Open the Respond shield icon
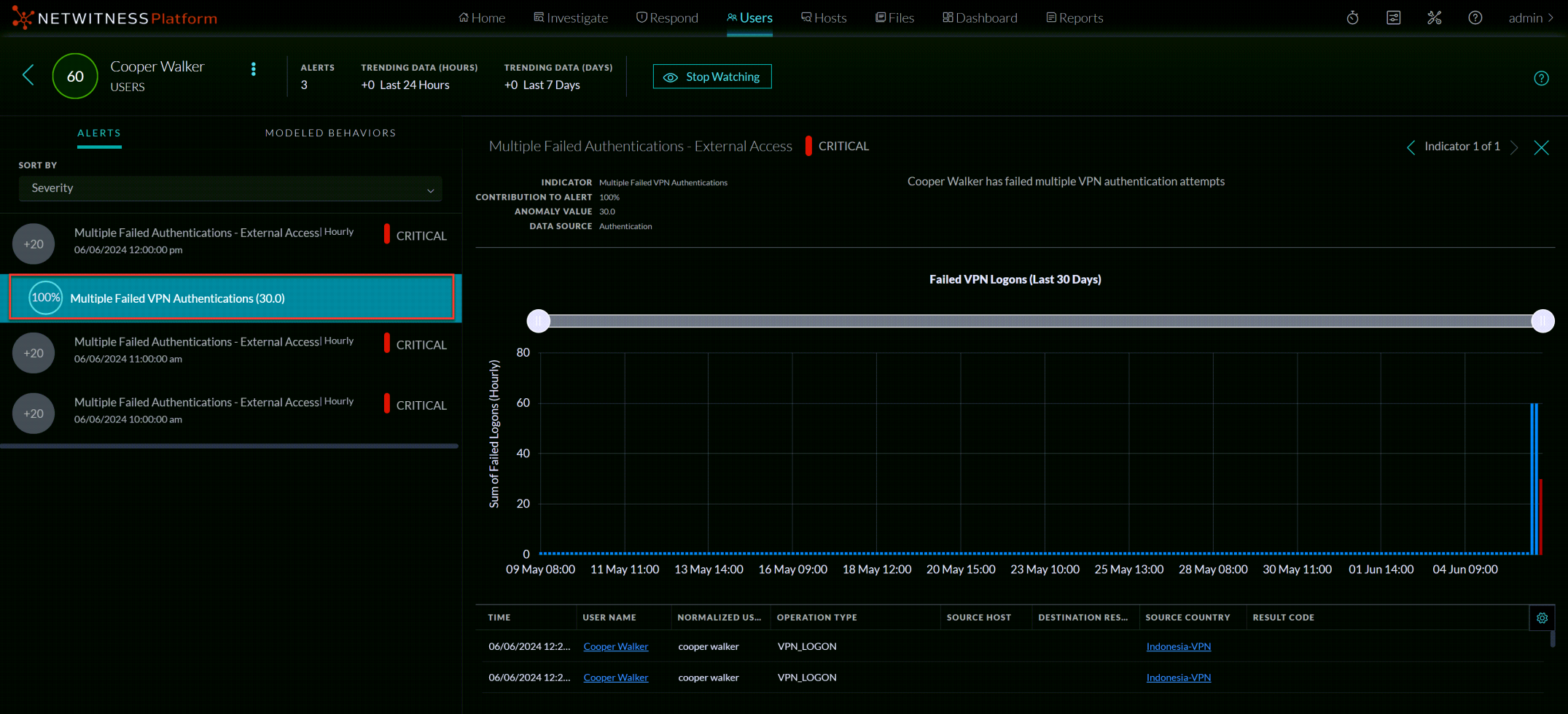1568x714 pixels. point(641,17)
